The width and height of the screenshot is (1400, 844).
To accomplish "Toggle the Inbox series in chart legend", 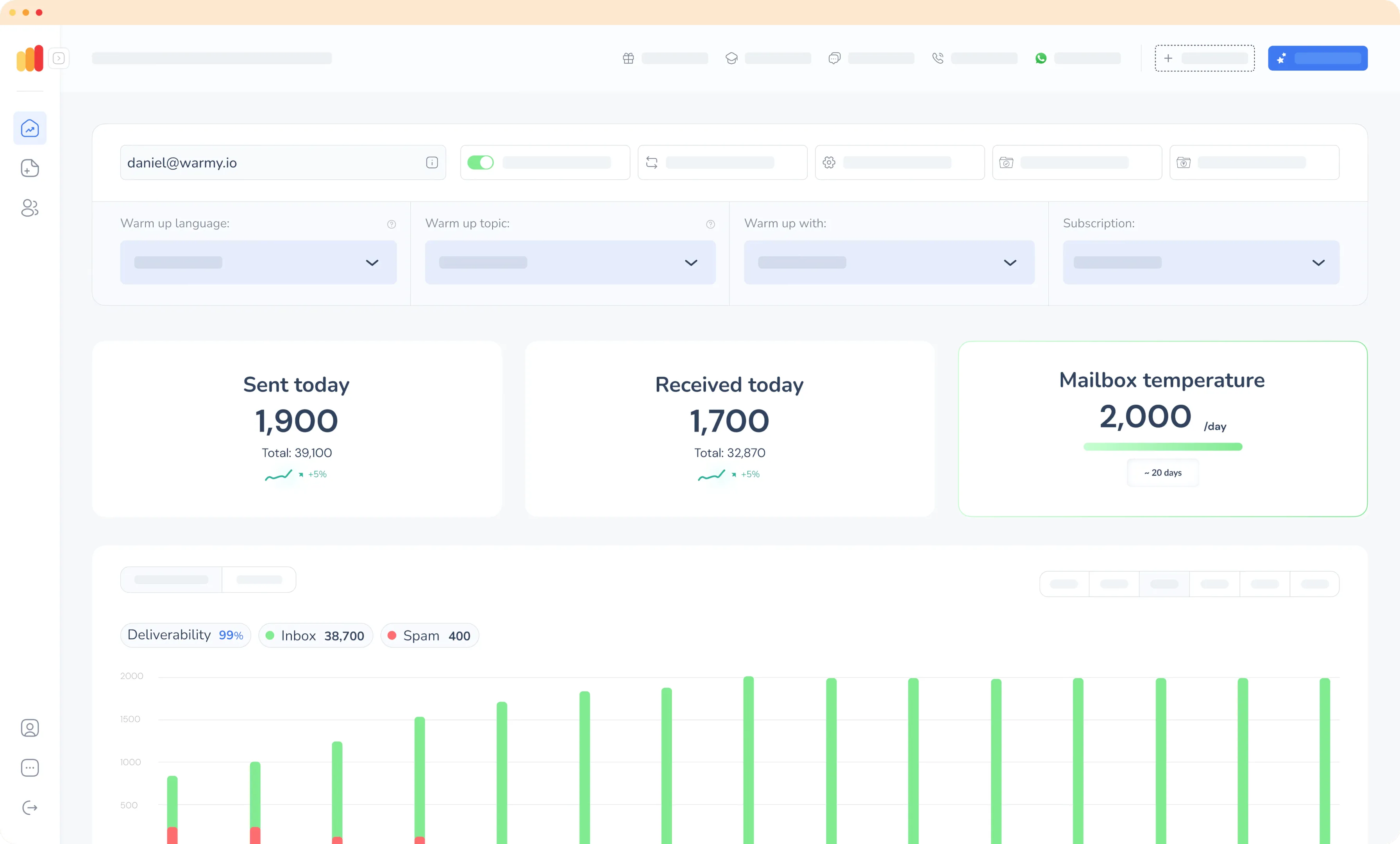I will tap(315, 635).
